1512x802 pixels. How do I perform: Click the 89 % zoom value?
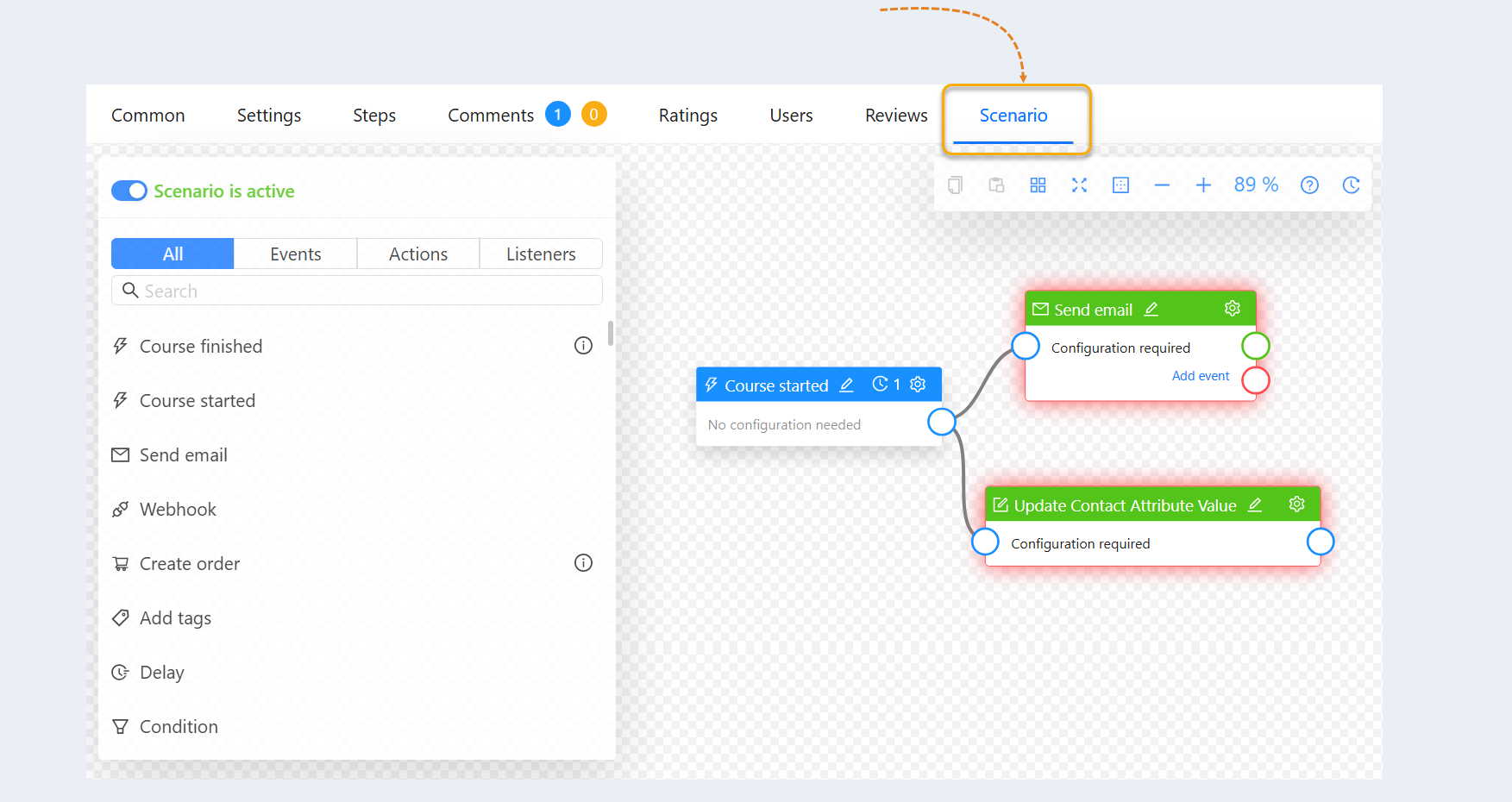1256,185
